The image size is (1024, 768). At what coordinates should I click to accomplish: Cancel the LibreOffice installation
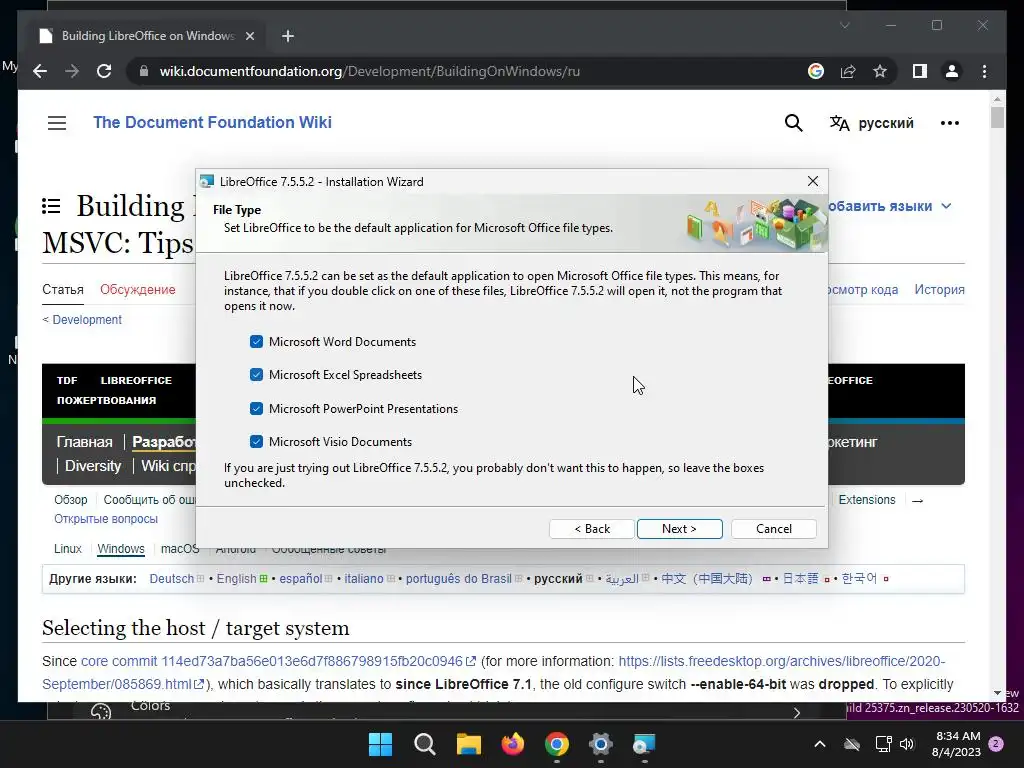[x=774, y=529]
